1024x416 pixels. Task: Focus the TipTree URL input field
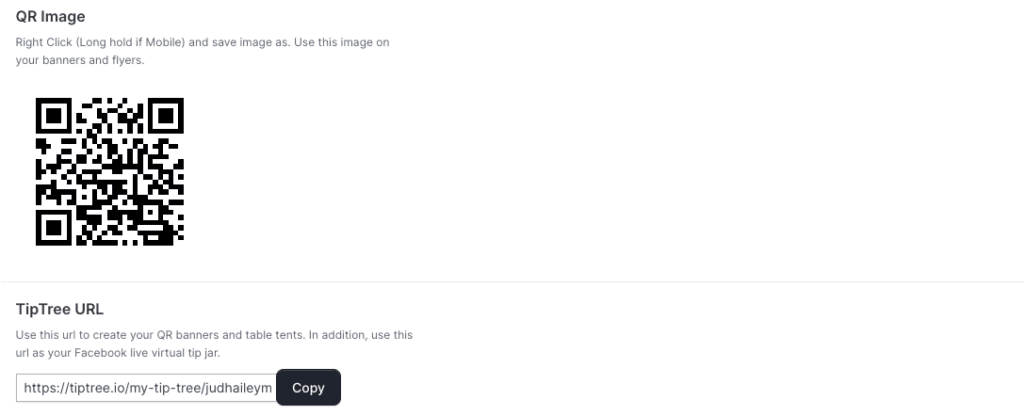pos(146,388)
